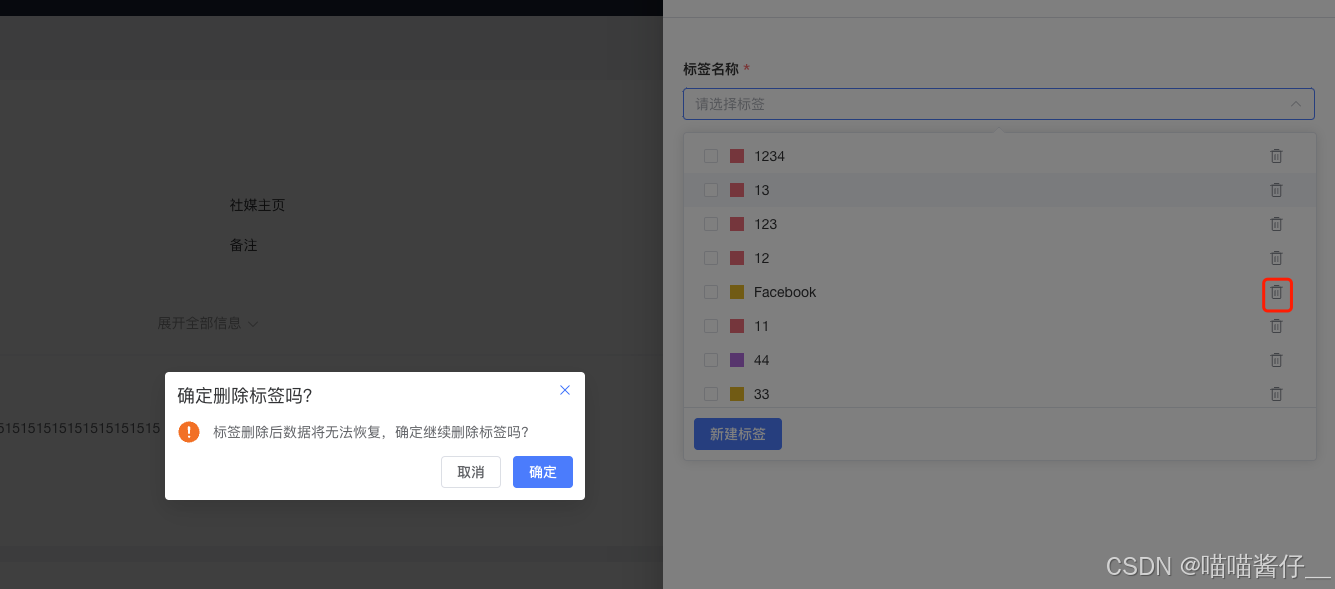Click the red color swatch of tag 13

(x=737, y=190)
